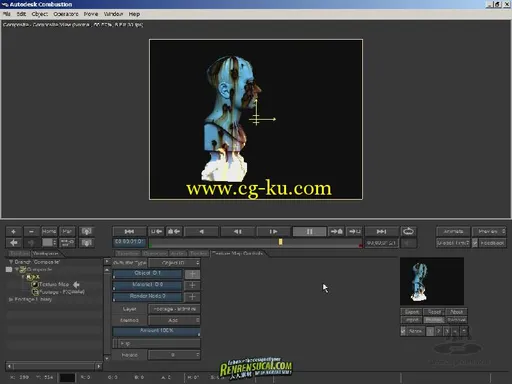The image size is (512, 384).
Task: Click the Object ID value slider
Action: pos(148,274)
